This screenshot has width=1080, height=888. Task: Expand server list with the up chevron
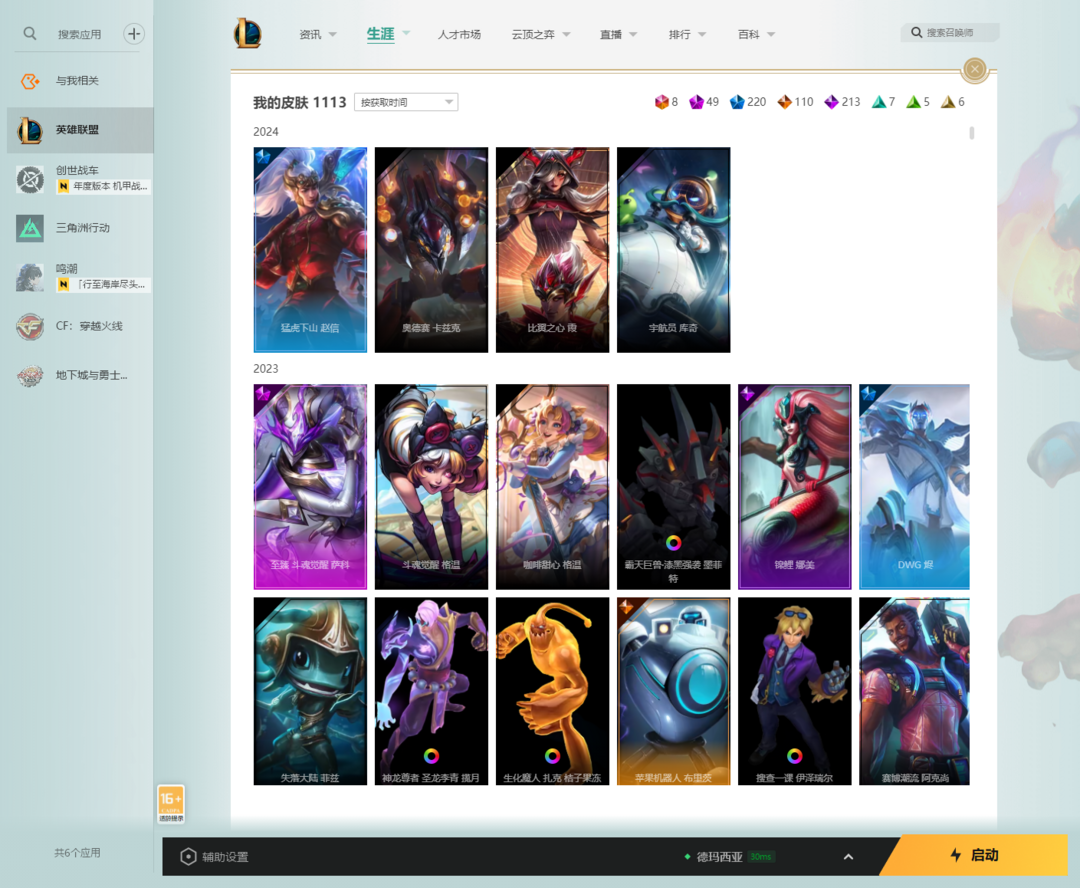849,857
